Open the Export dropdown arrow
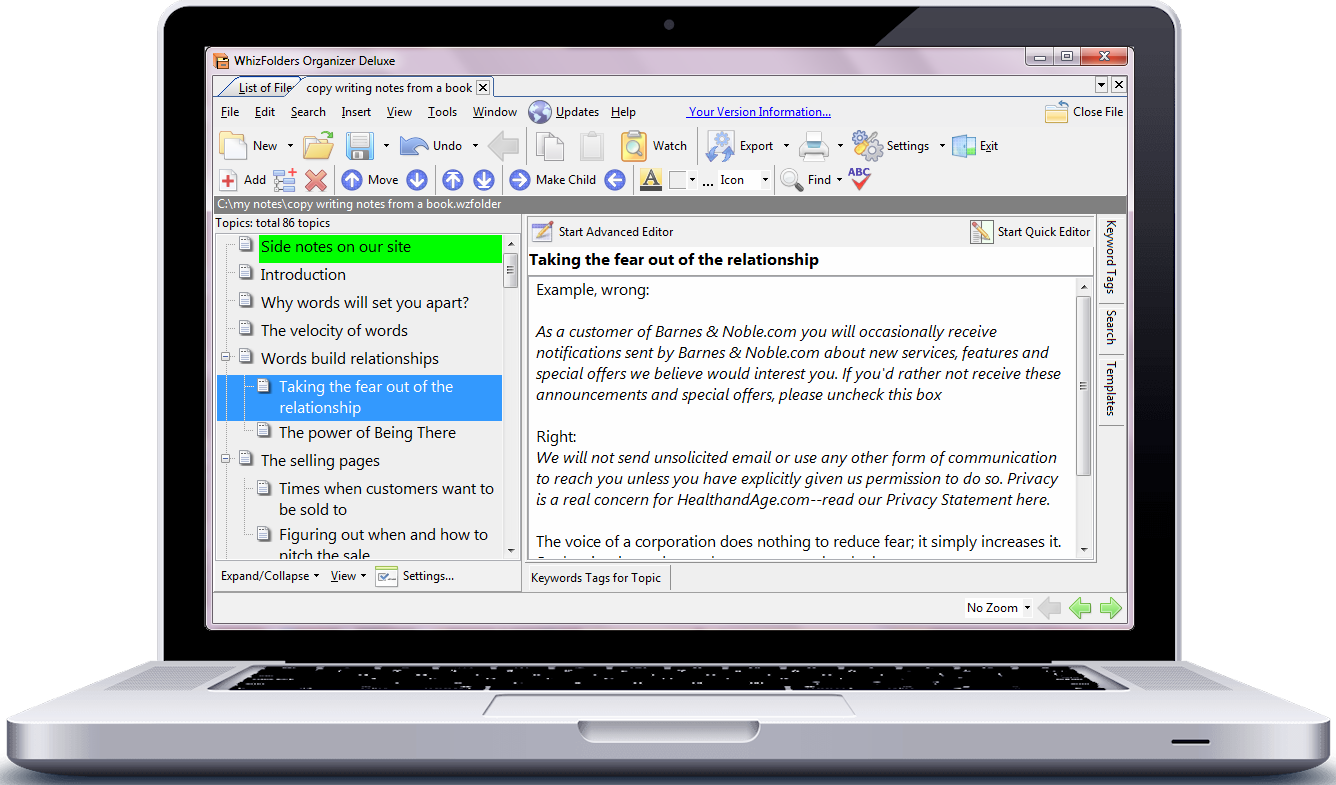The height and width of the screenshot is (785, 1336). coord(786,146)
